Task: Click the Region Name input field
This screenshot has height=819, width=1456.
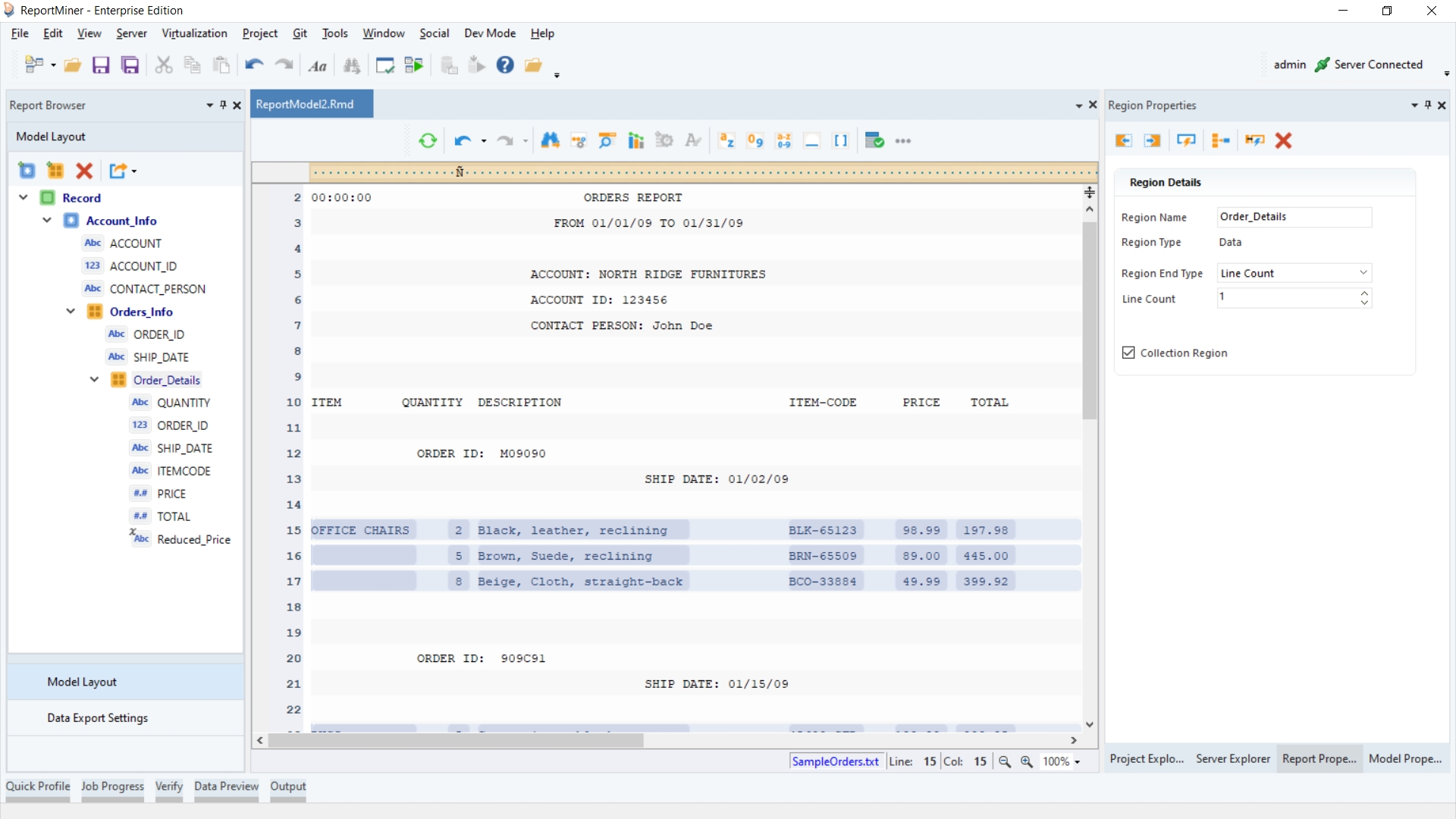Action: coord(1293,217)
